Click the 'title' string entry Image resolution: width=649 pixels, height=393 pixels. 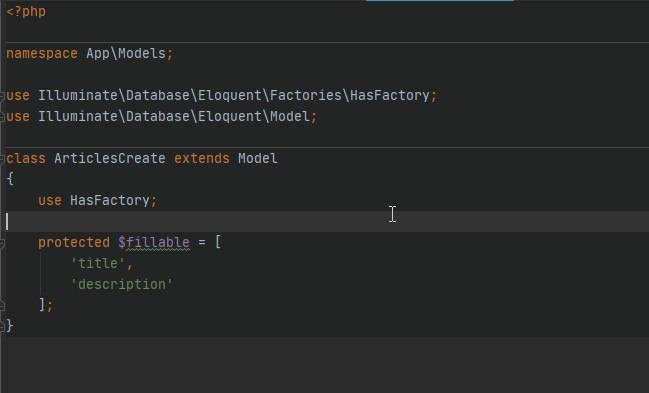(98, 263)
